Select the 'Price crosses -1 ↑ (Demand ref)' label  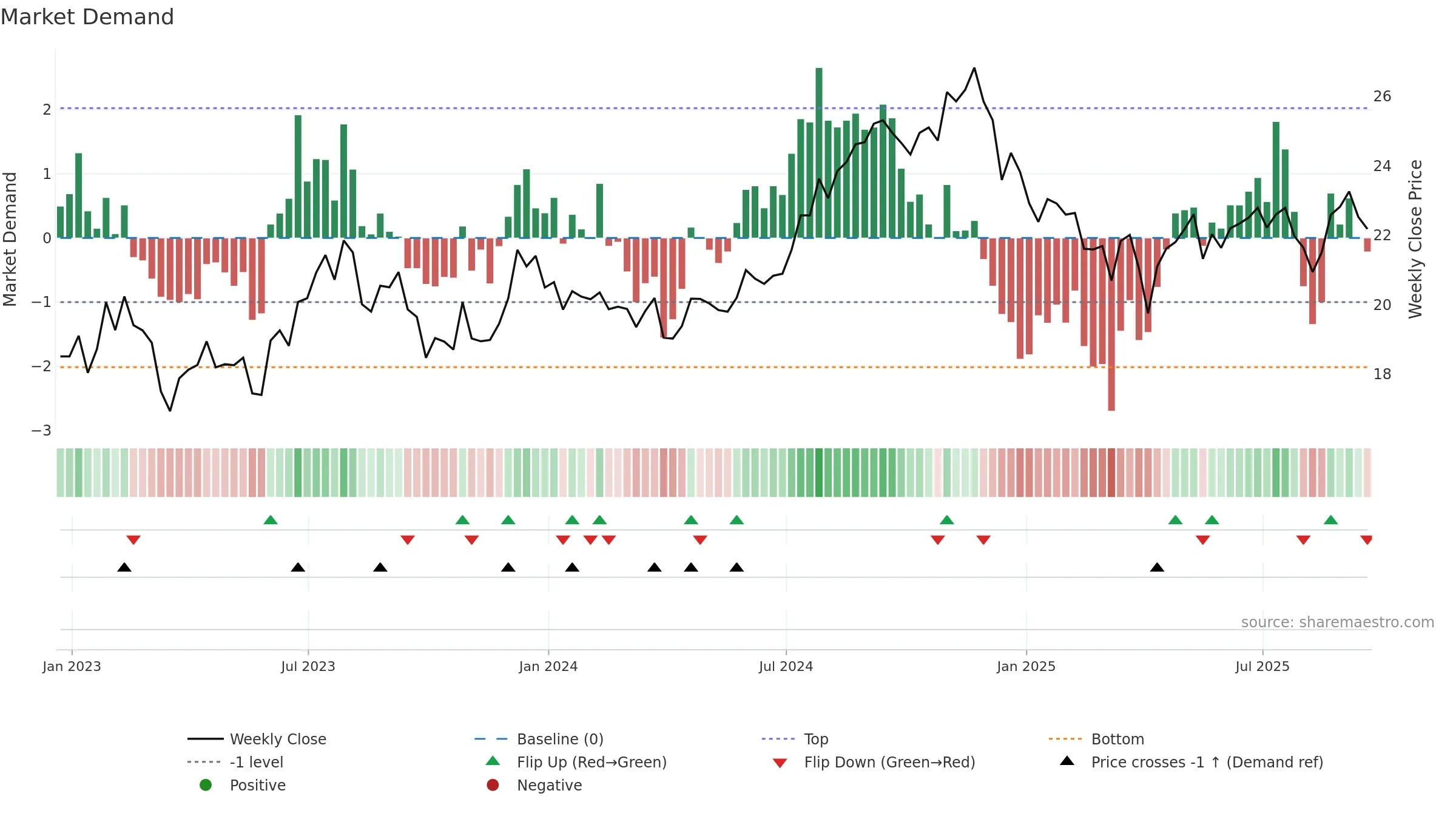click(x=1207, y=762)
